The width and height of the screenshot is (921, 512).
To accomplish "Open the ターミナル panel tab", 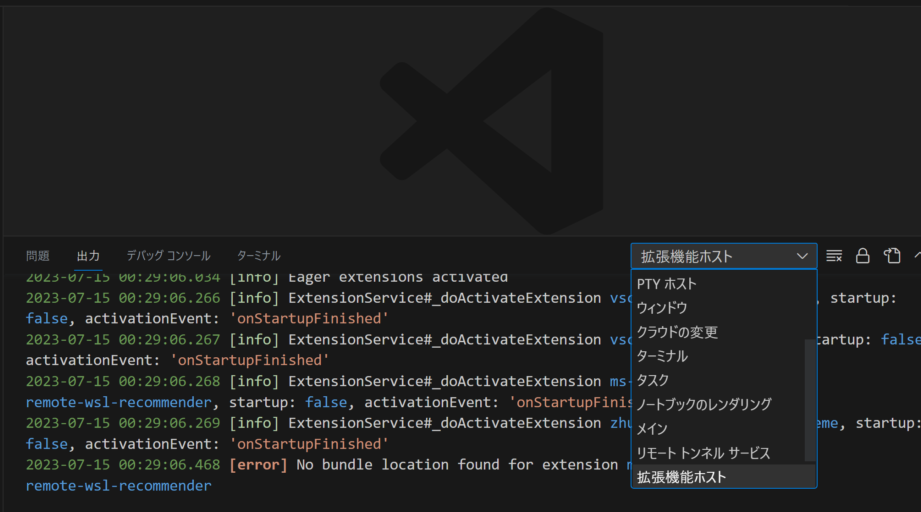I will tap(258, 256).
